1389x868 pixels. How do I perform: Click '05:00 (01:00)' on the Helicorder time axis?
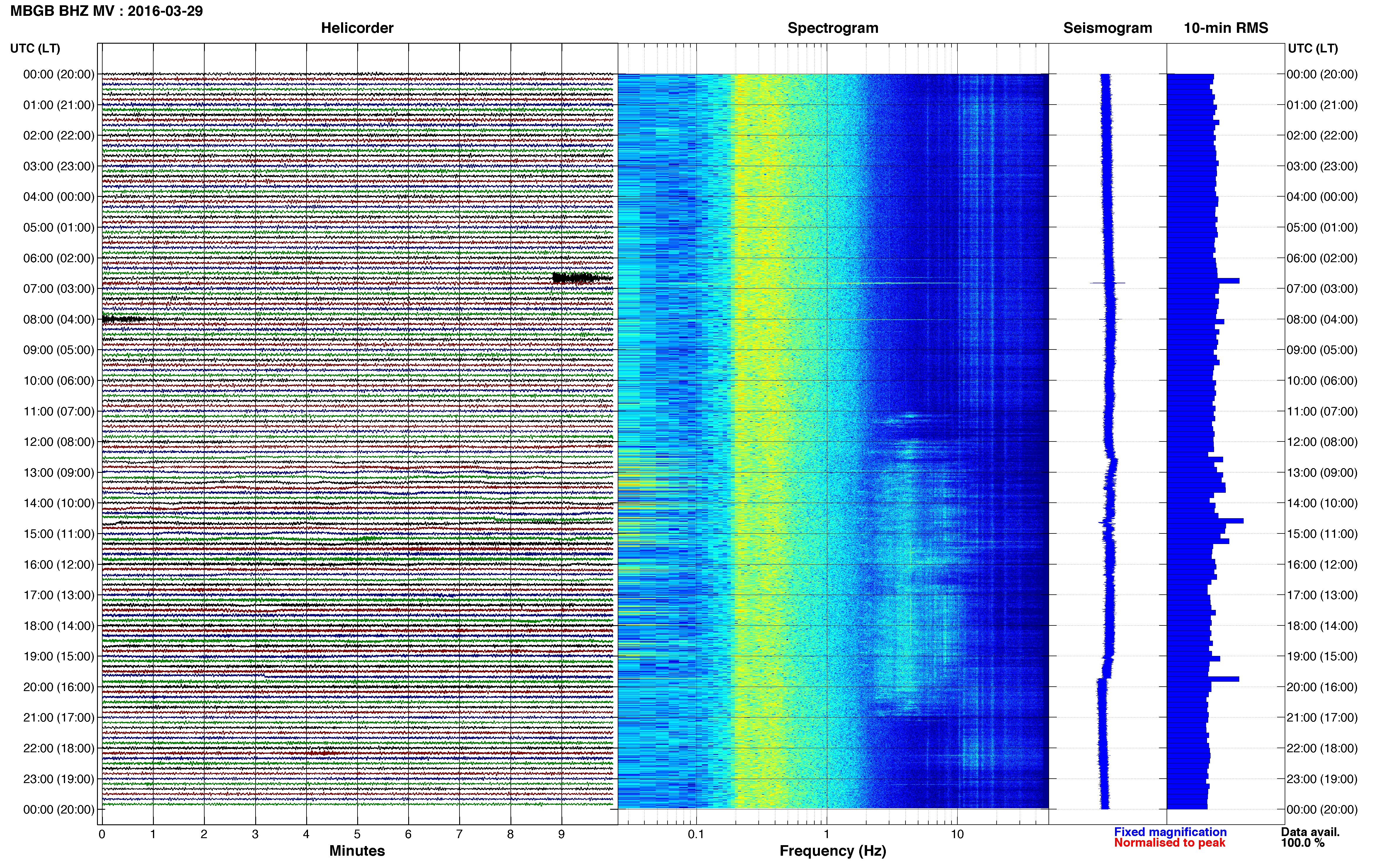coord(59,227)
